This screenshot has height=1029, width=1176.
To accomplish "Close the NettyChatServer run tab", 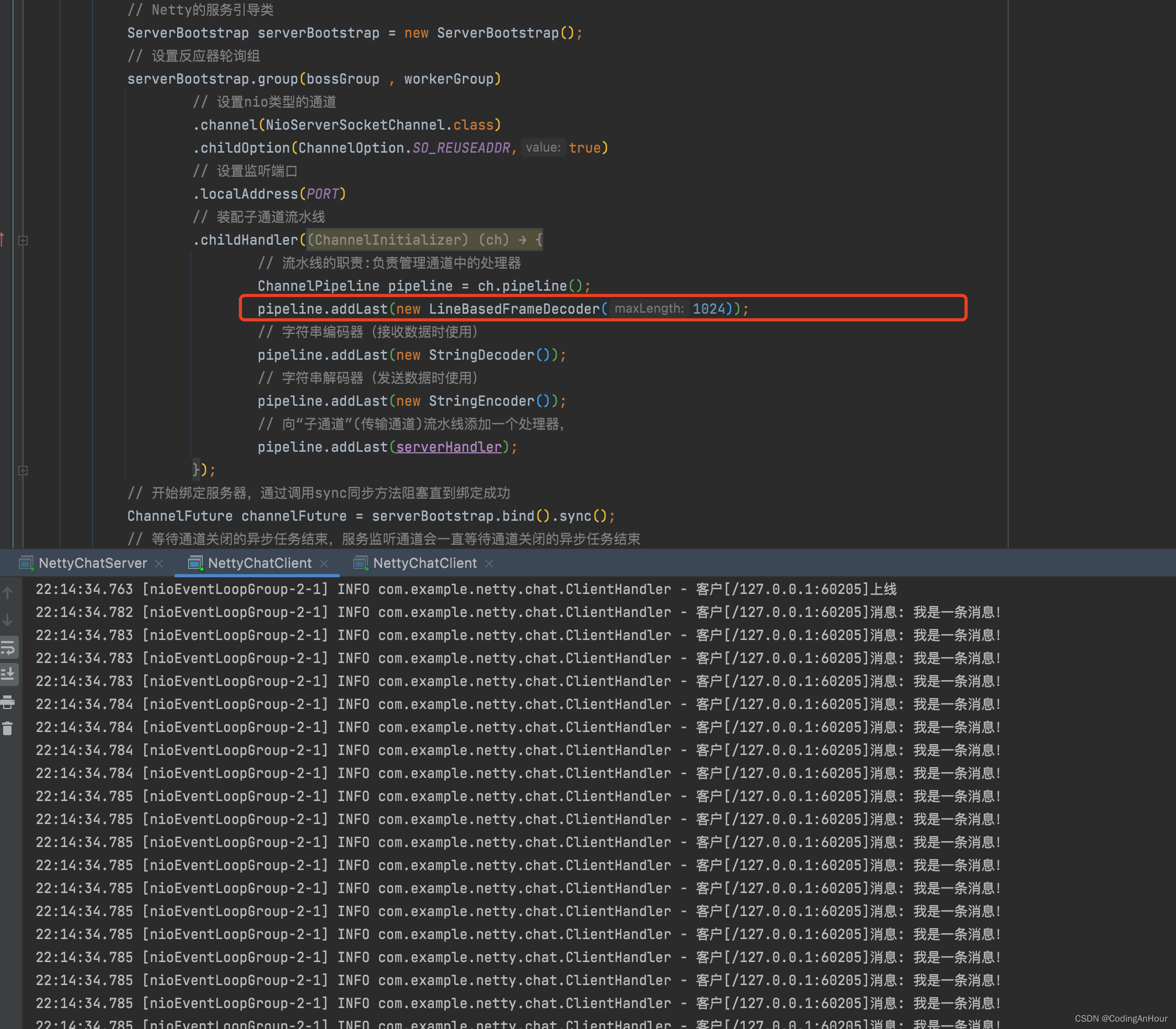I will [159, 564].
